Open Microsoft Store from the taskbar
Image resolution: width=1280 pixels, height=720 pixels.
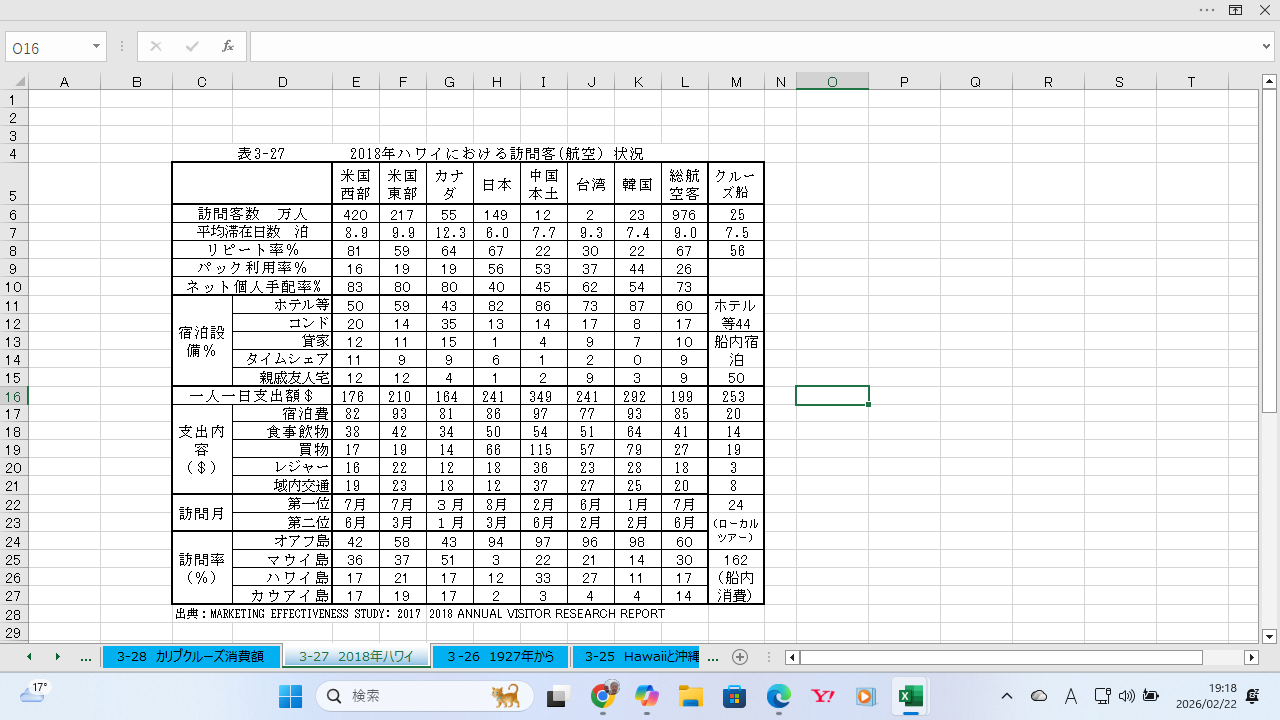pyautogui.click(x=735, y=696)
